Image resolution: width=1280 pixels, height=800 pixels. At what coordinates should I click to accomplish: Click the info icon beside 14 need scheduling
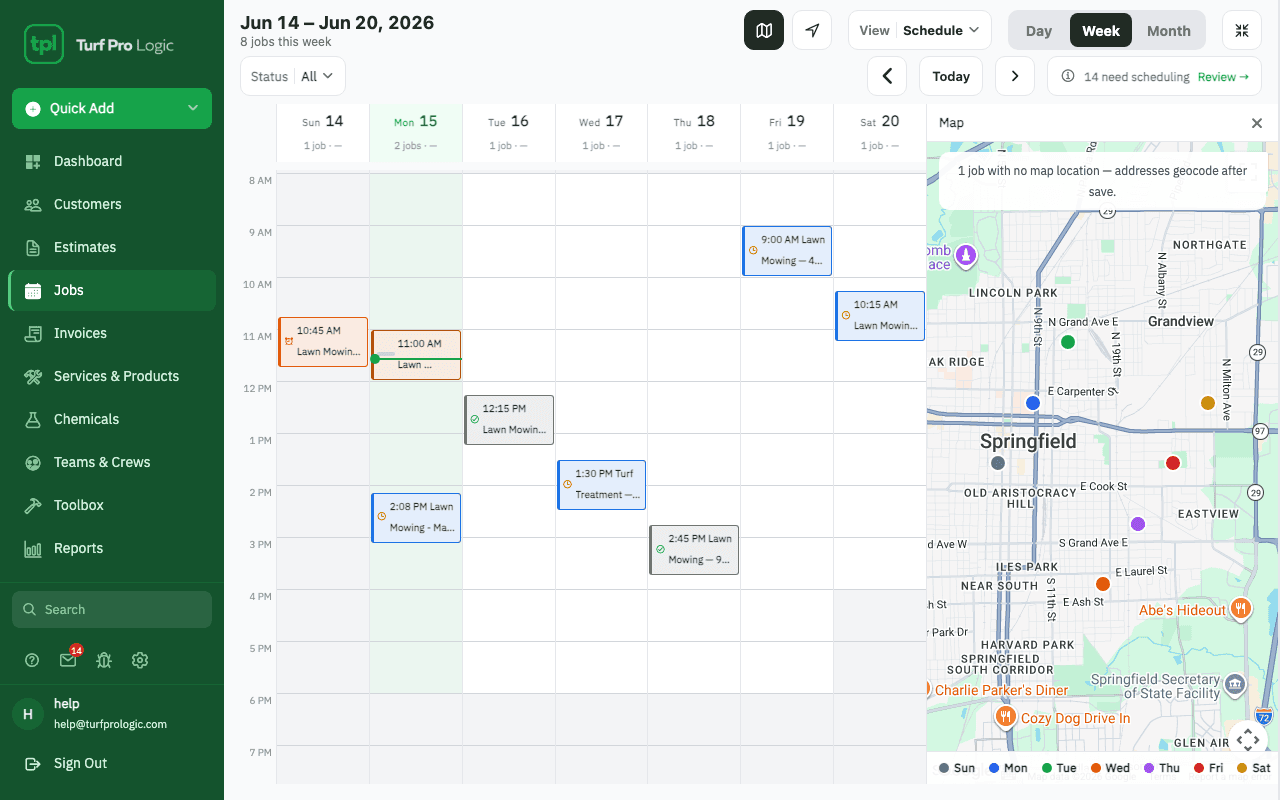(x=1068, y=76)
